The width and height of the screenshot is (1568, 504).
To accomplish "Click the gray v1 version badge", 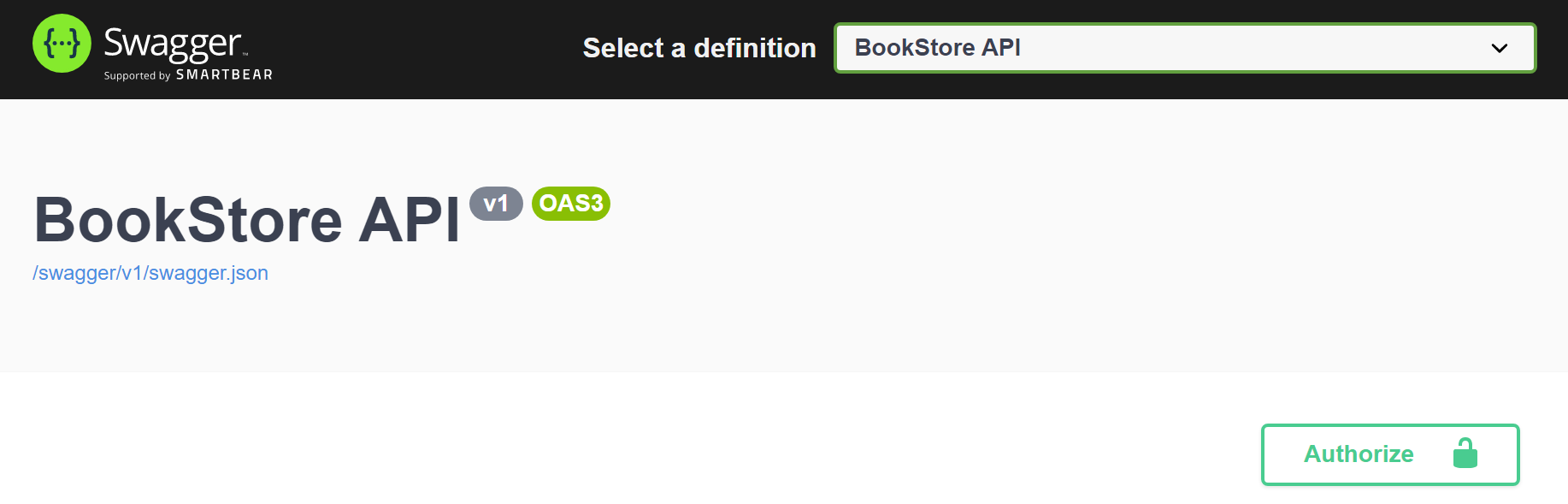I will (x=496, y=204).
